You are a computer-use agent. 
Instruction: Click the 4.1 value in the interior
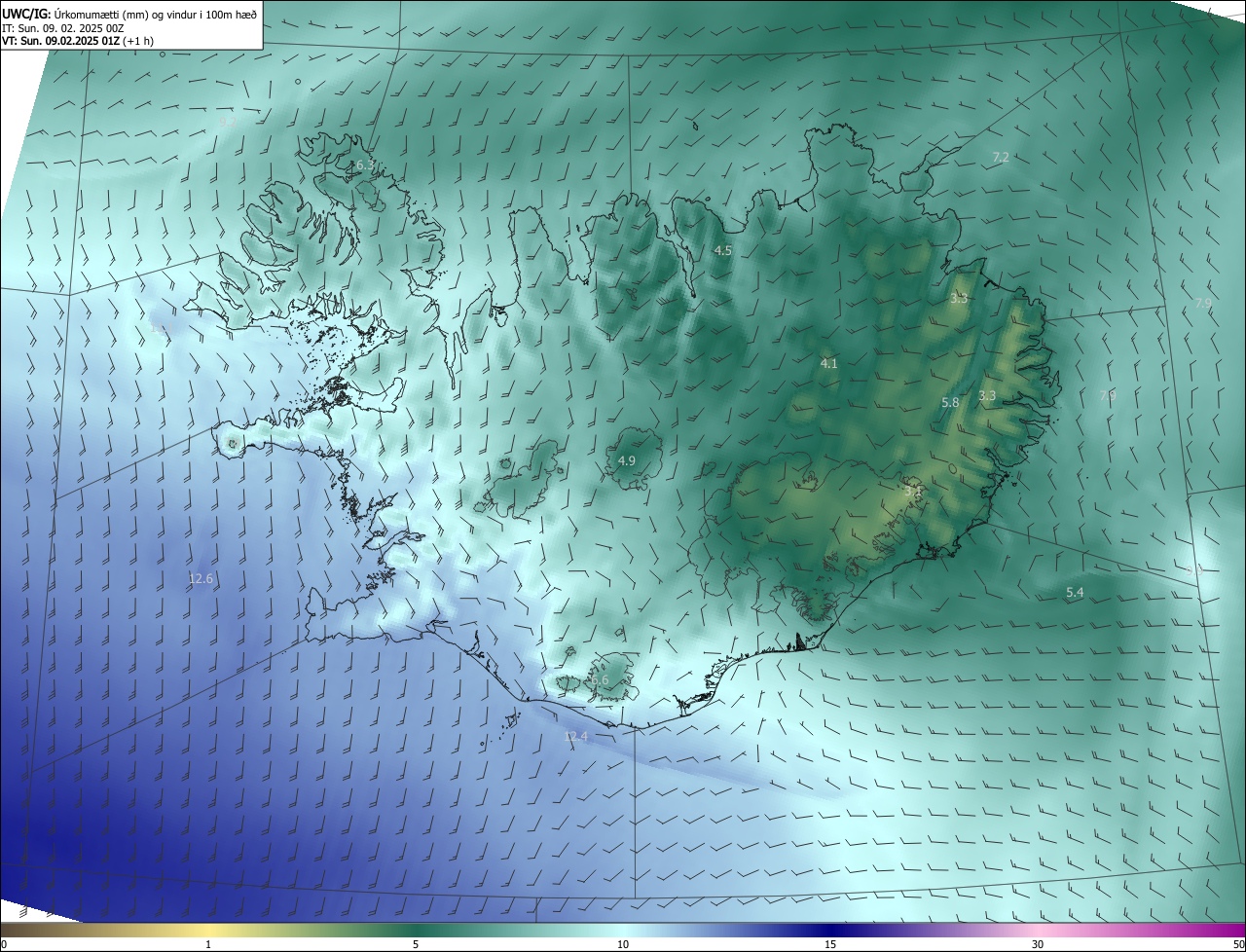(828, 363)
